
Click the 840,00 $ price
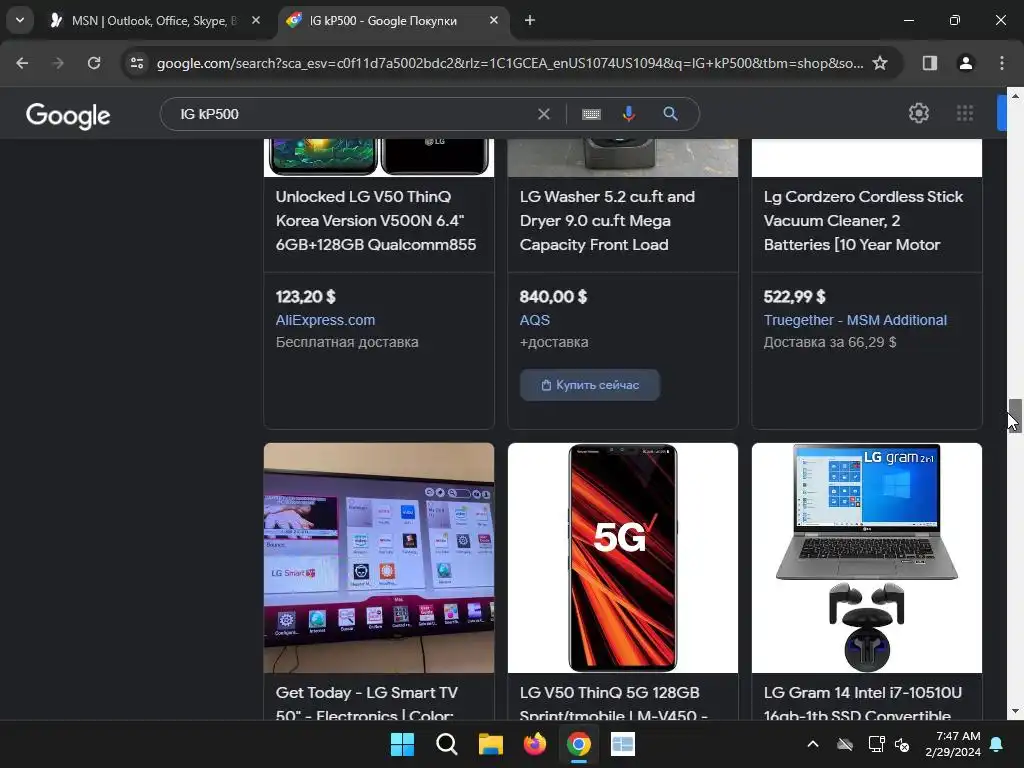[x=553, y=297]
